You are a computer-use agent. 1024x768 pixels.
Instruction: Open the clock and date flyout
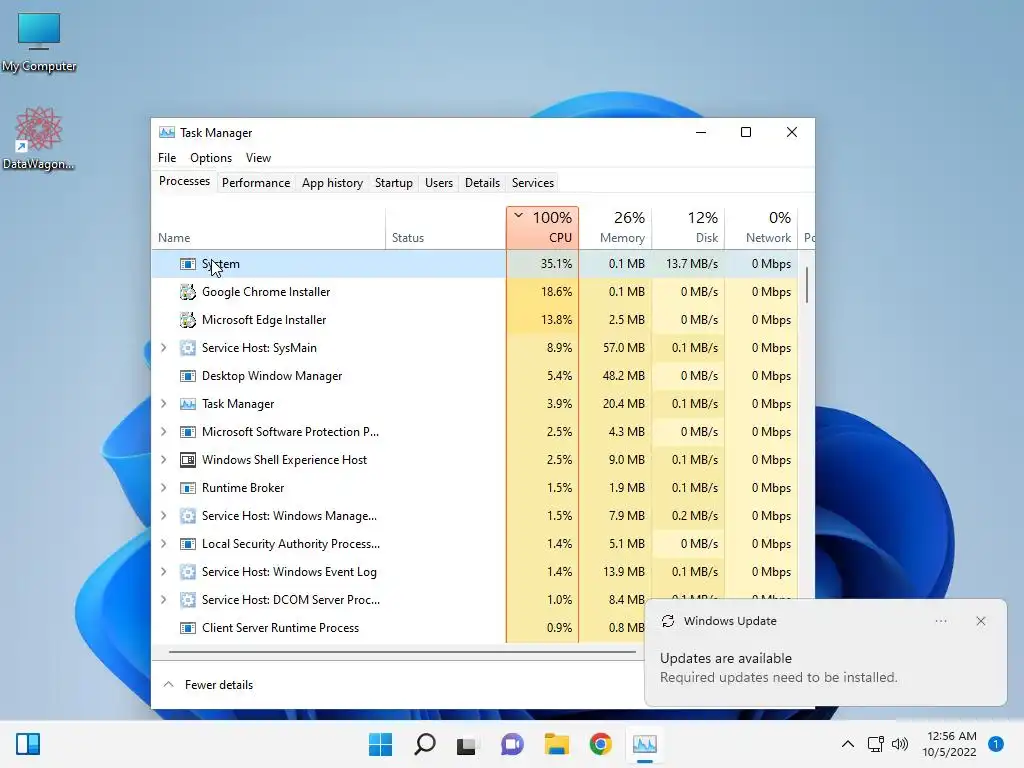[x=950, y=744]
